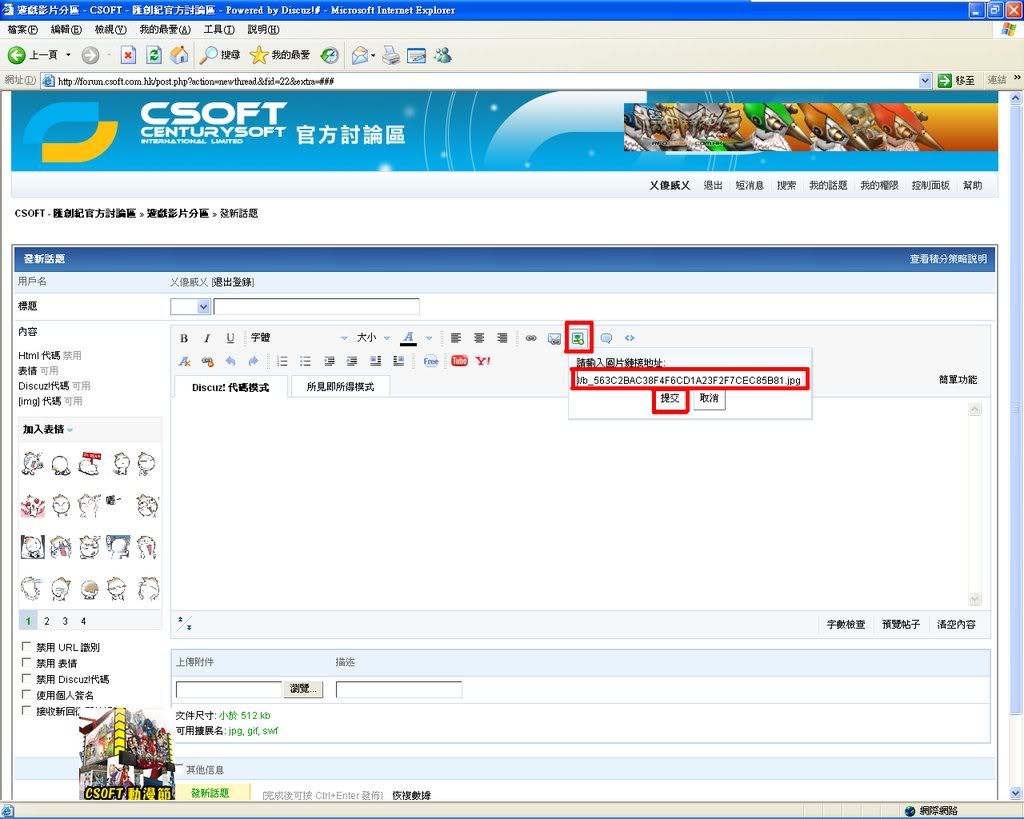
Task: Align text center in editor toolbar
Action: click(479, 338)
